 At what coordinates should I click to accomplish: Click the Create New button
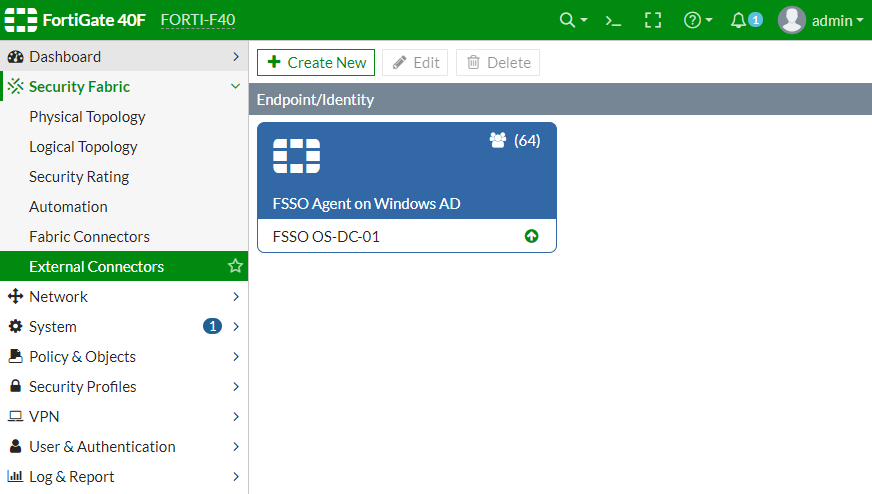pos(316,62)
